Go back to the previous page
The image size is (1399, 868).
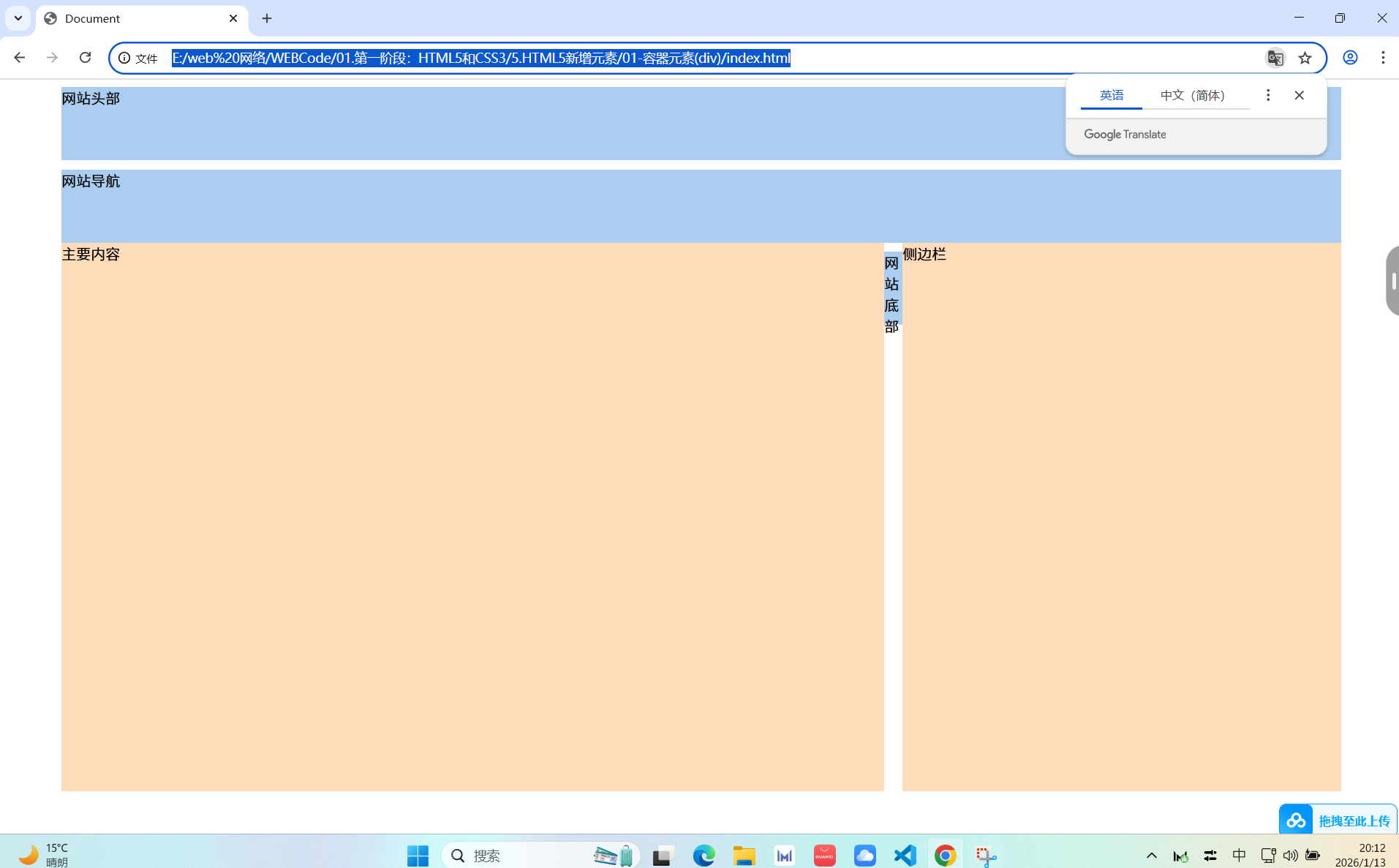coord(20,58)
